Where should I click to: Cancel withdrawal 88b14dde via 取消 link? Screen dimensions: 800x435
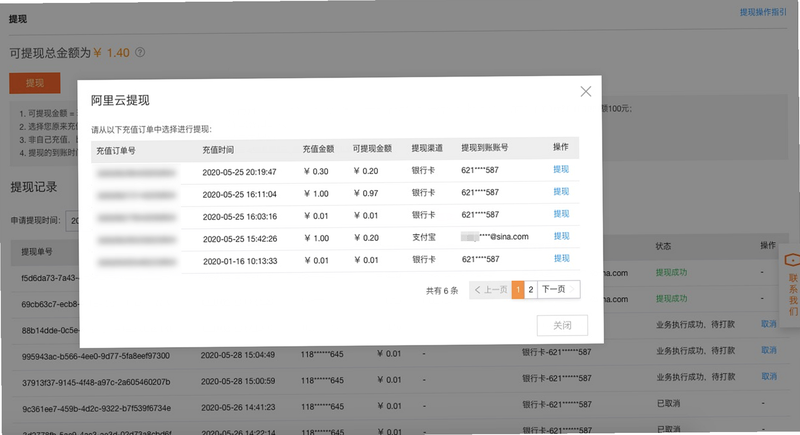click(x=769, y=324)
